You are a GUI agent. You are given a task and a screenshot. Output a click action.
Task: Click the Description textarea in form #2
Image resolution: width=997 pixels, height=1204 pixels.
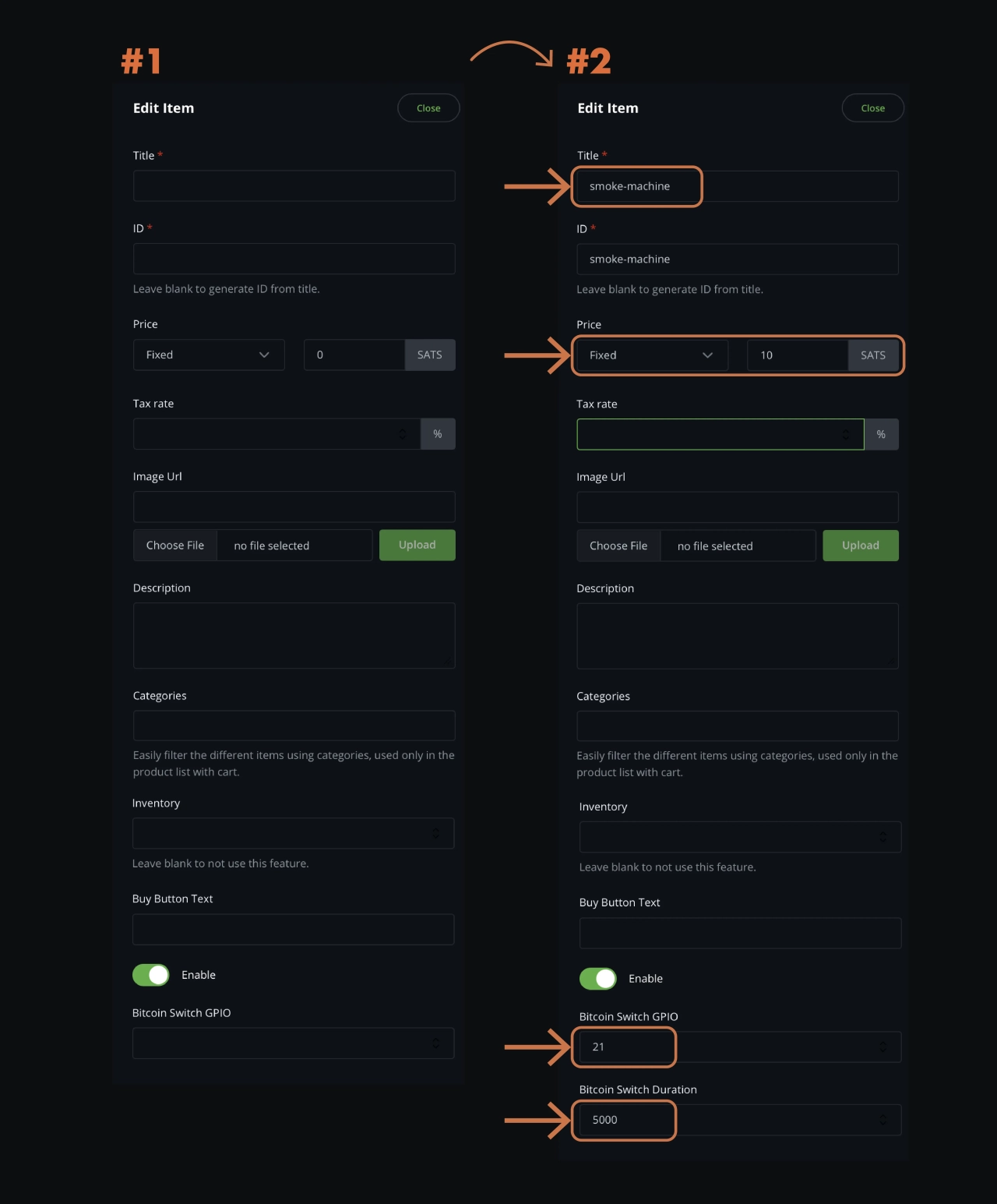coord(736,635)
